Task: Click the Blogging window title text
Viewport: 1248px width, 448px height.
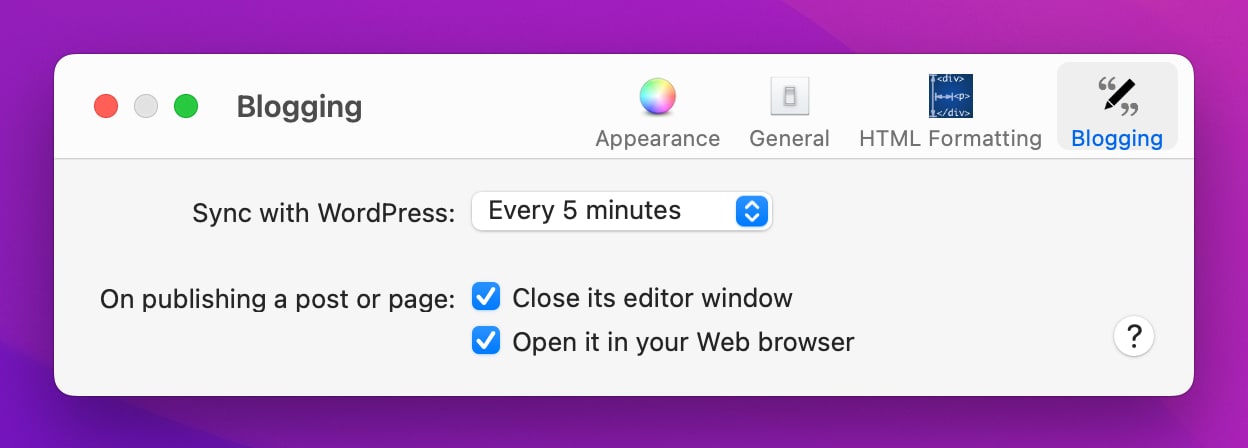Action: tap(299, 107)
